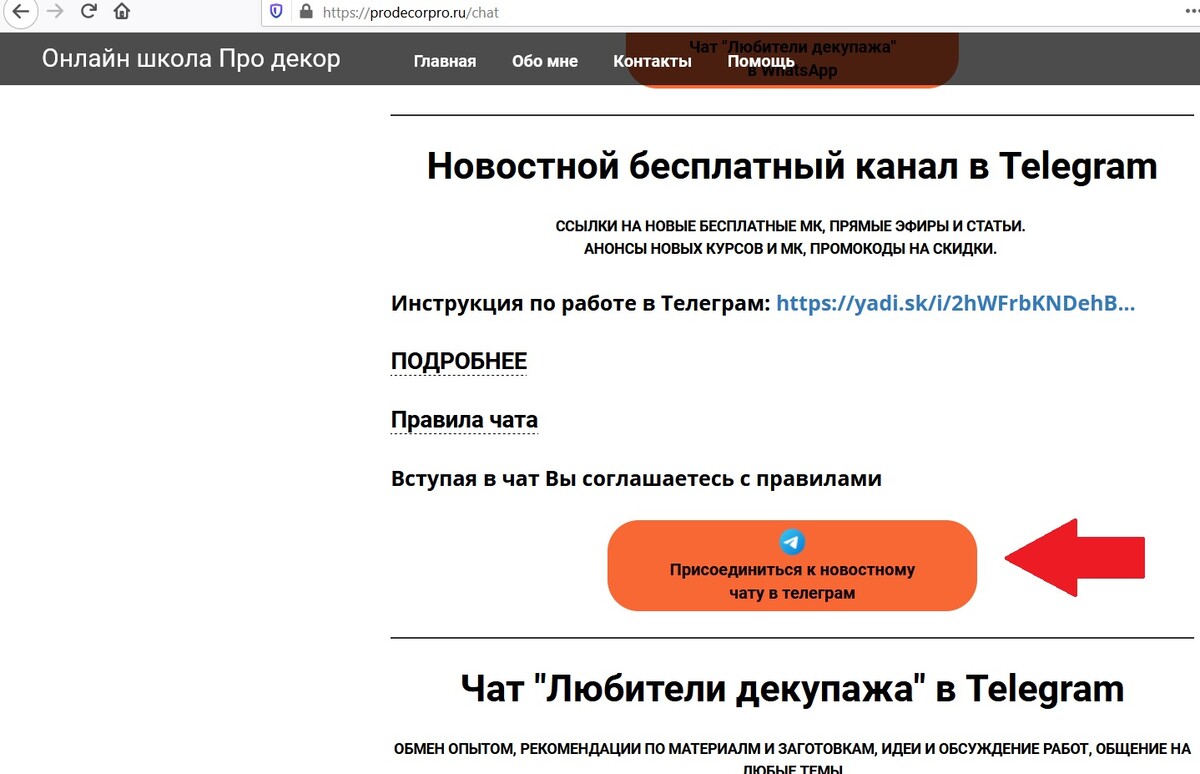This screenshot has height=774, width=1200.
Task: Click "Присоединиться к новостному чату в телеграм" button
Action: click(x=792, y=565)
